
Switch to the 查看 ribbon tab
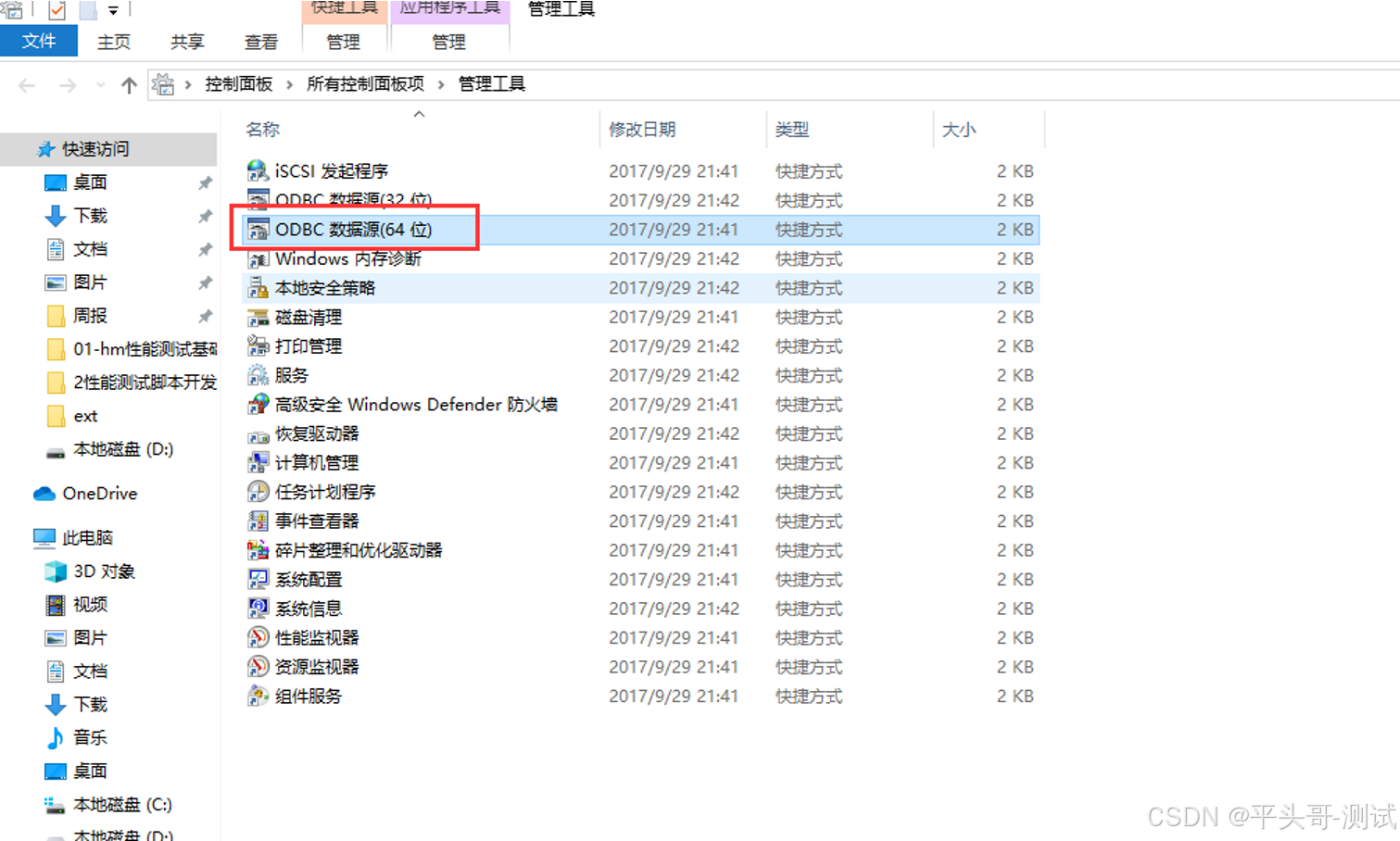coord(261,42)
